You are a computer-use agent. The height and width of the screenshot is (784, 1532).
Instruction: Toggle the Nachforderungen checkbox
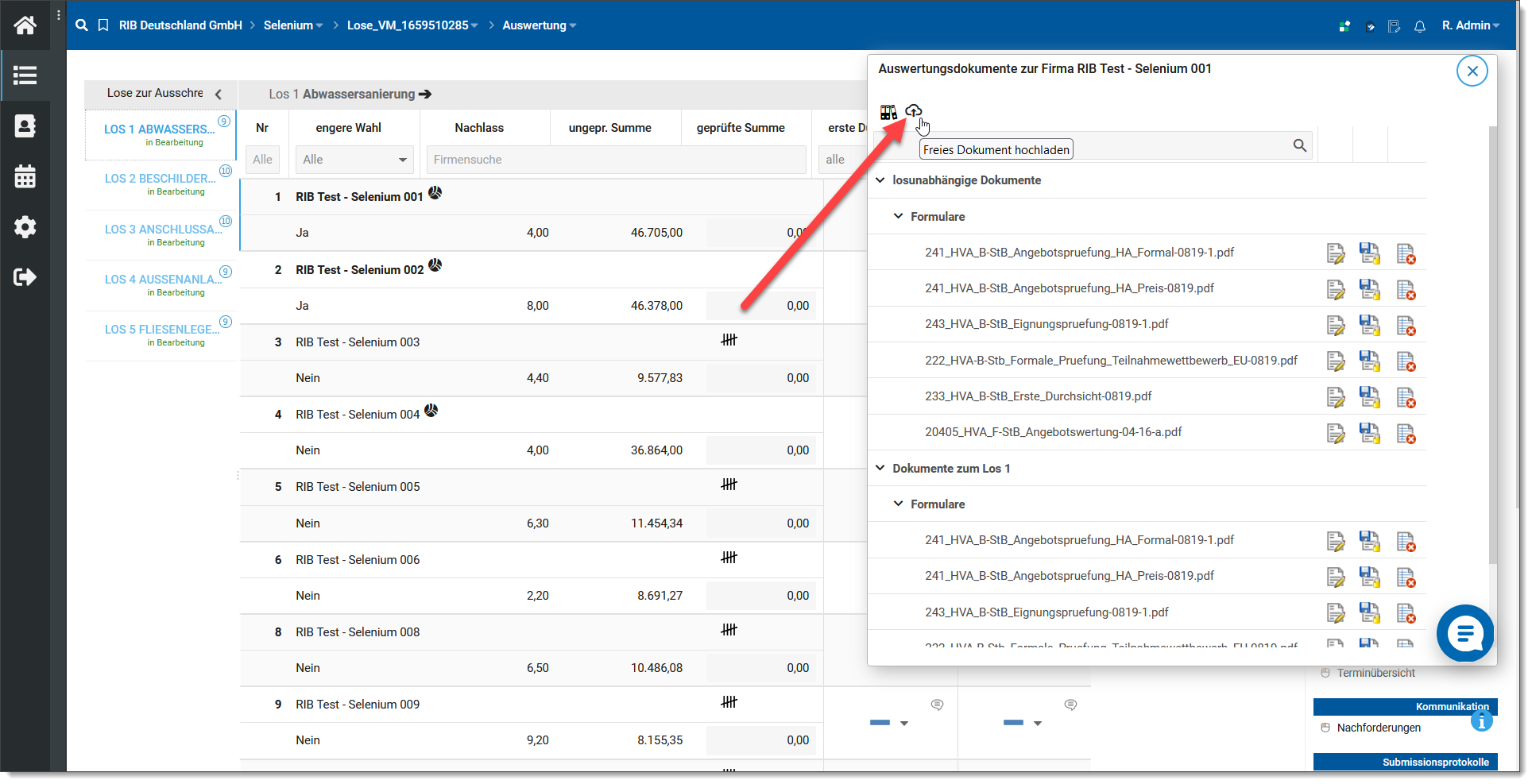click(x=1325, y=728)
